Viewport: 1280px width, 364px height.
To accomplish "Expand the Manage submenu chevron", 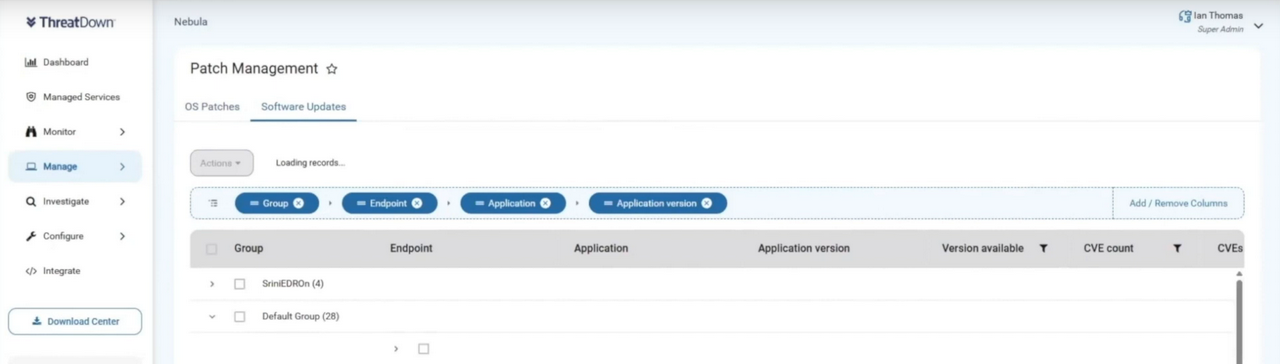I will (x=122, y=167).
